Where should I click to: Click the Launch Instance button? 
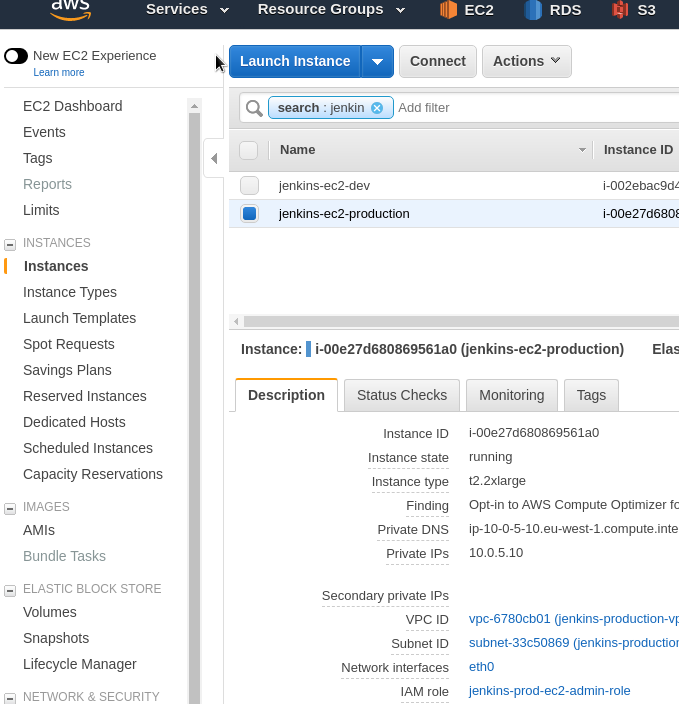[295, 62]
